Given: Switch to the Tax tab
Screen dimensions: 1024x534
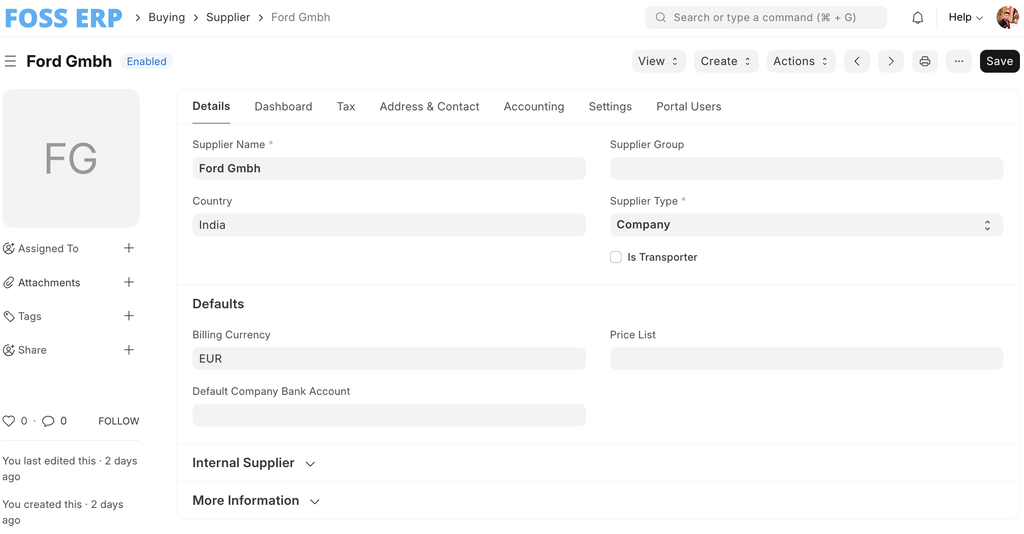Looking at the screenshot, I should pos(346,106).
